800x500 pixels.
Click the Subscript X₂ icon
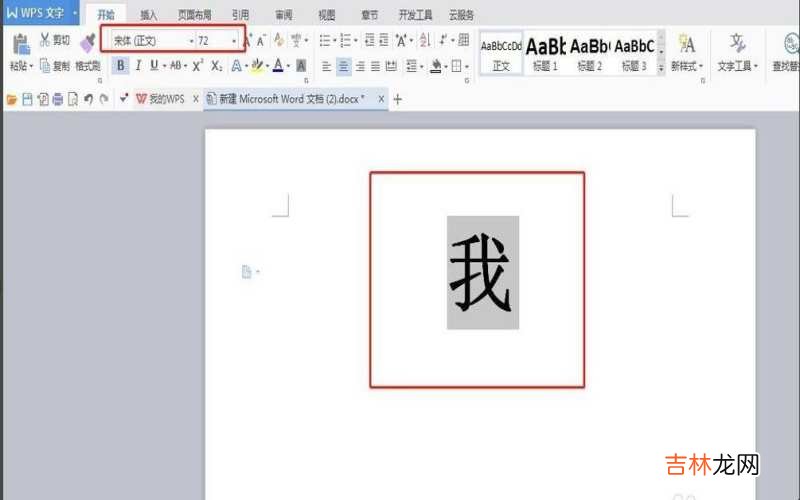216,66
